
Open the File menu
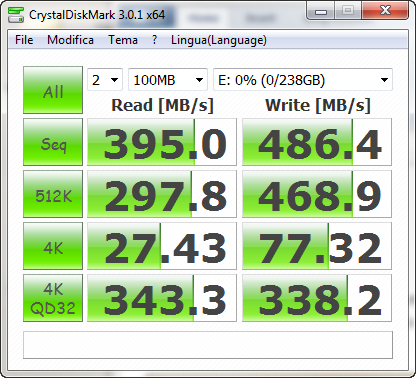pos(24,40)
